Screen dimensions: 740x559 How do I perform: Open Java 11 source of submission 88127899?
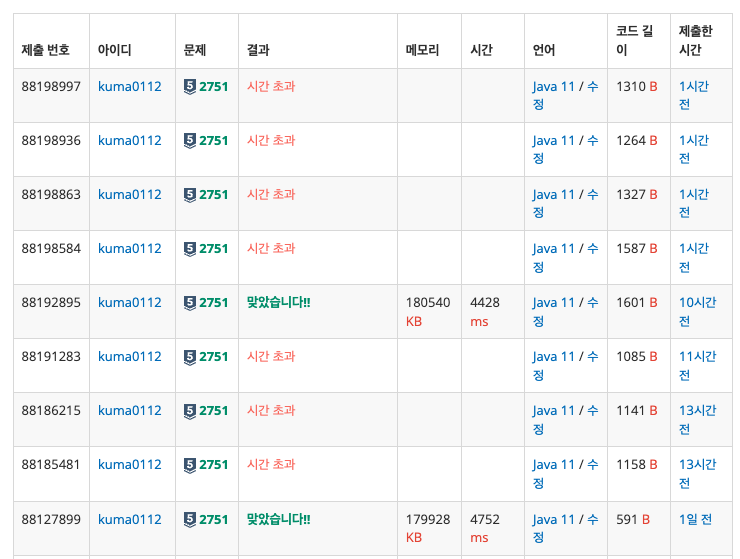(554, 519)
